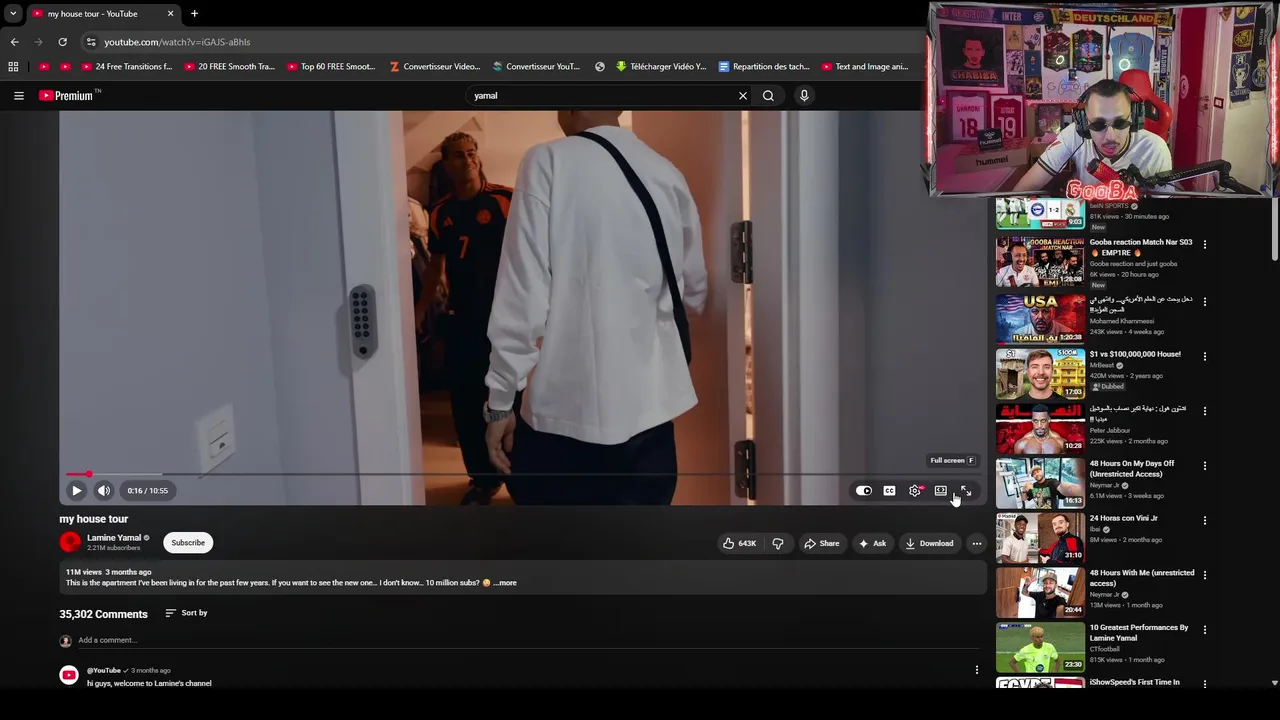1280x720 pixels.
Task: View site information icon in address bar
Action: (x=90, y=42)
